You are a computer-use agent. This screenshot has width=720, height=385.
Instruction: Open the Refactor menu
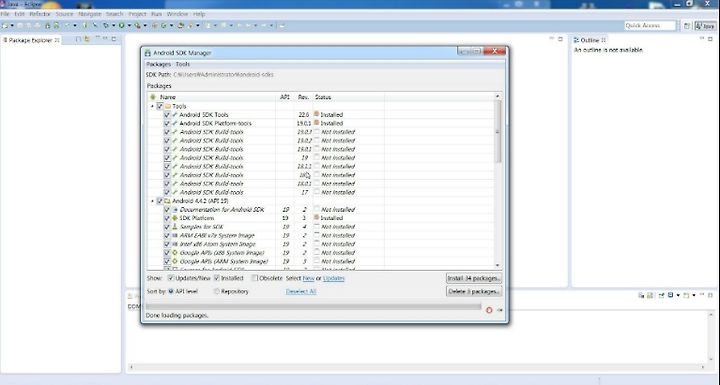pyautogui.click(x=40, y=14)
